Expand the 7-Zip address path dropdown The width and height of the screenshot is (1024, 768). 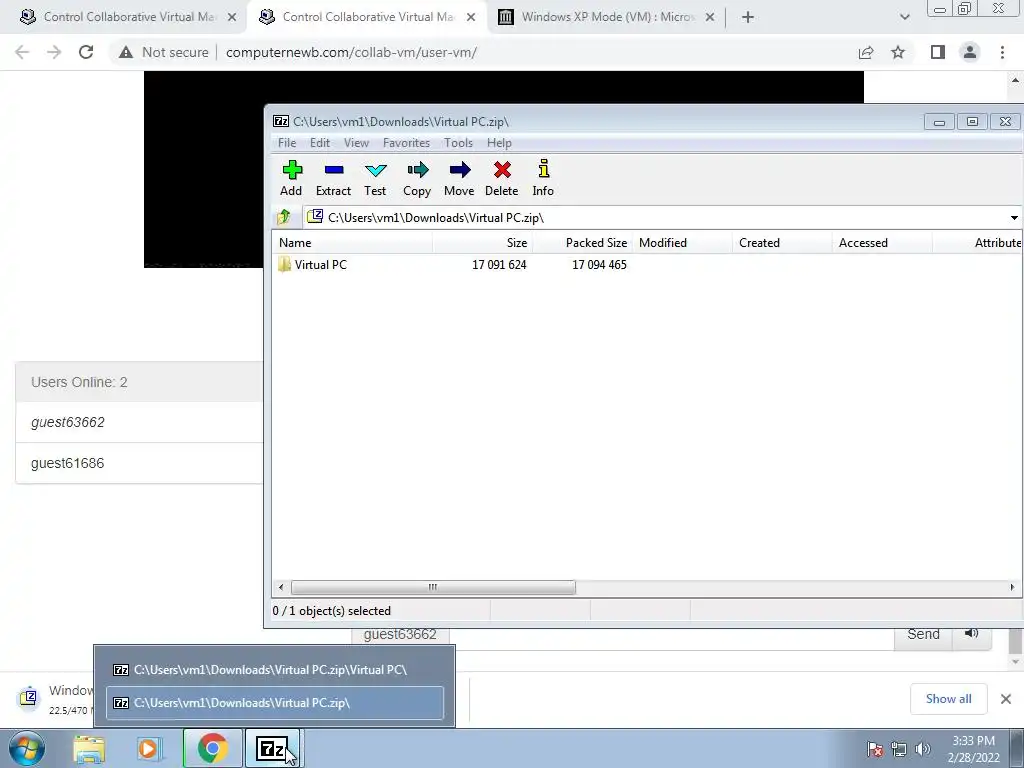coord(1014,217)
